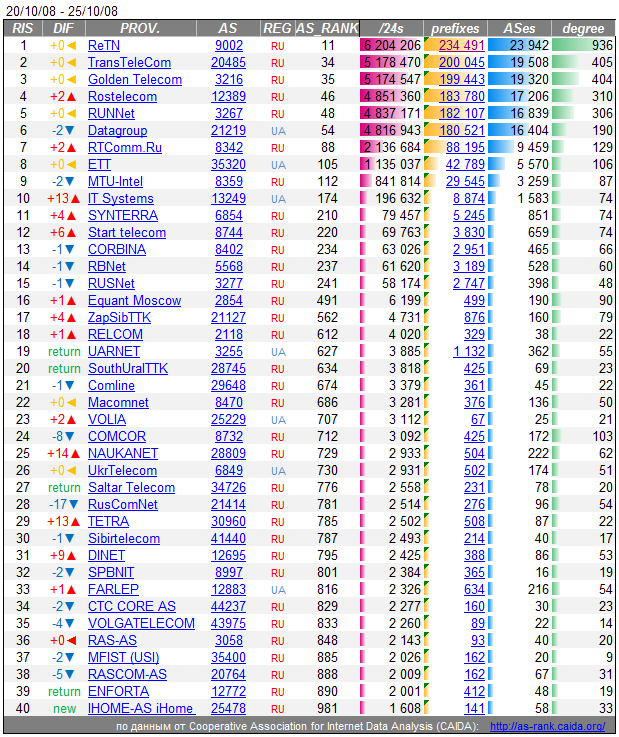
Task: Open the TETRA provider link
Action: tap(108, 521)
